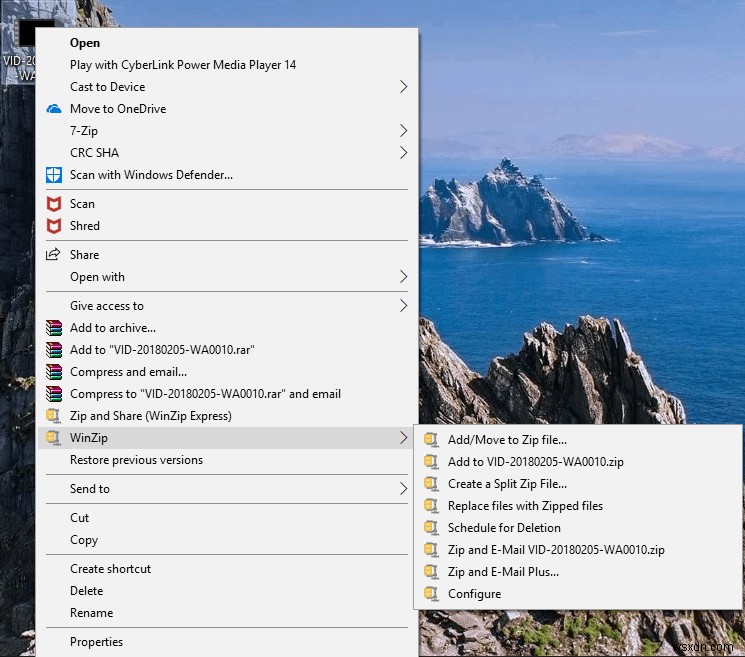Click icon beside Configure
This screenshot has width=745, height=657.
[431, 593]
